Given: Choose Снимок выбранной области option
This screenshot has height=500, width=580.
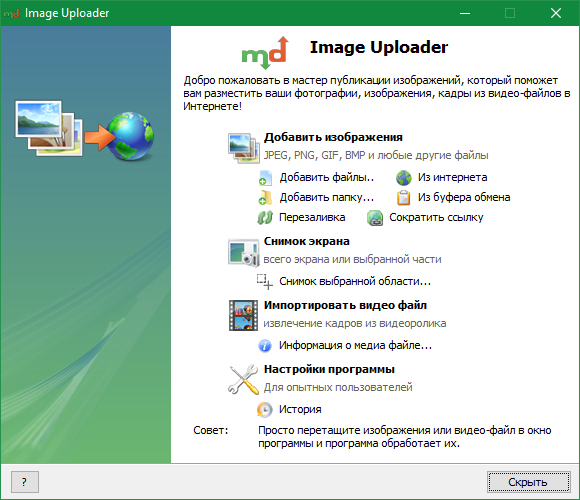Looking at the screenshot, I should [x=355, y=281].
